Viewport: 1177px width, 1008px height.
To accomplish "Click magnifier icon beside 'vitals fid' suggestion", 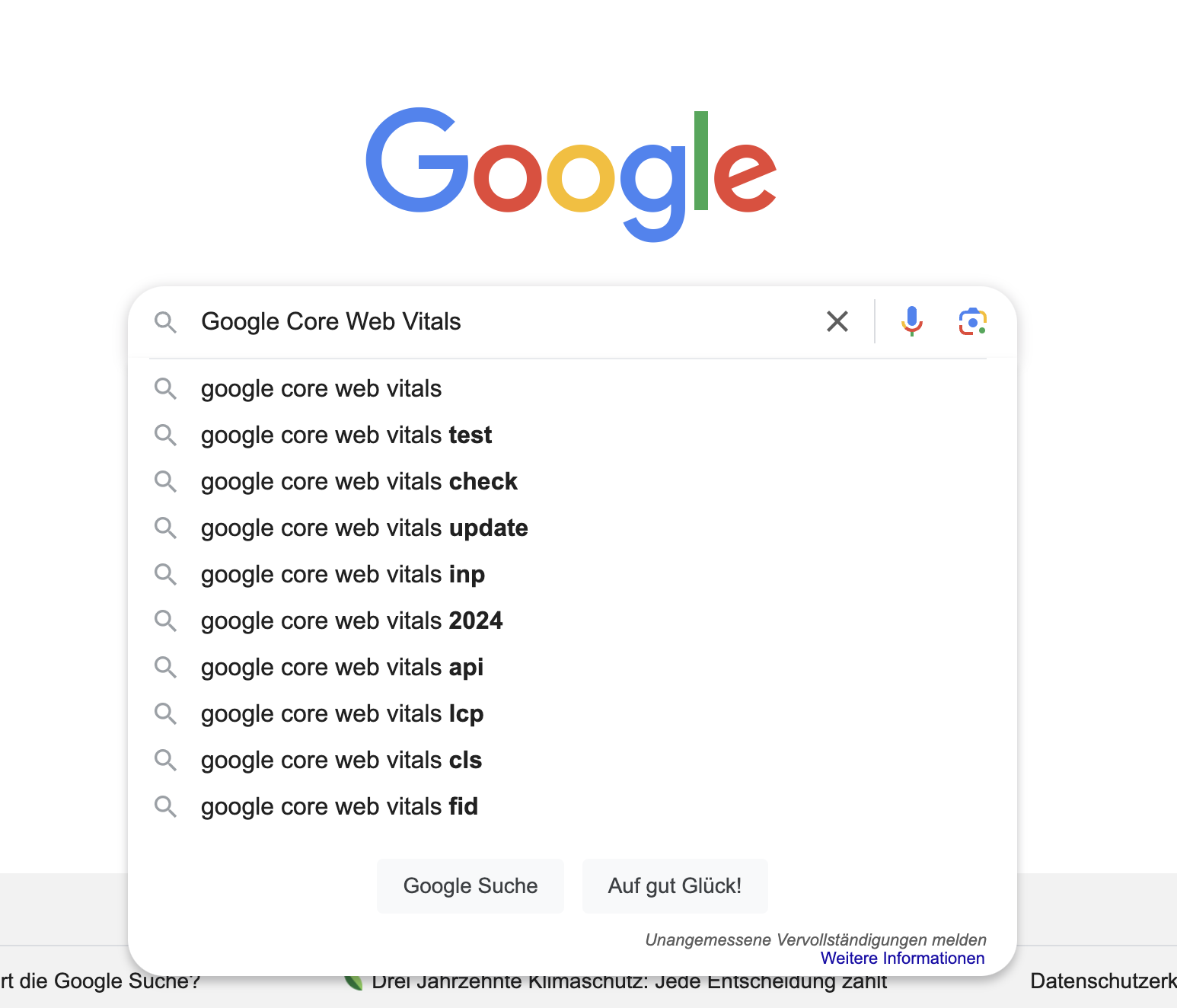I will point(165,806).
